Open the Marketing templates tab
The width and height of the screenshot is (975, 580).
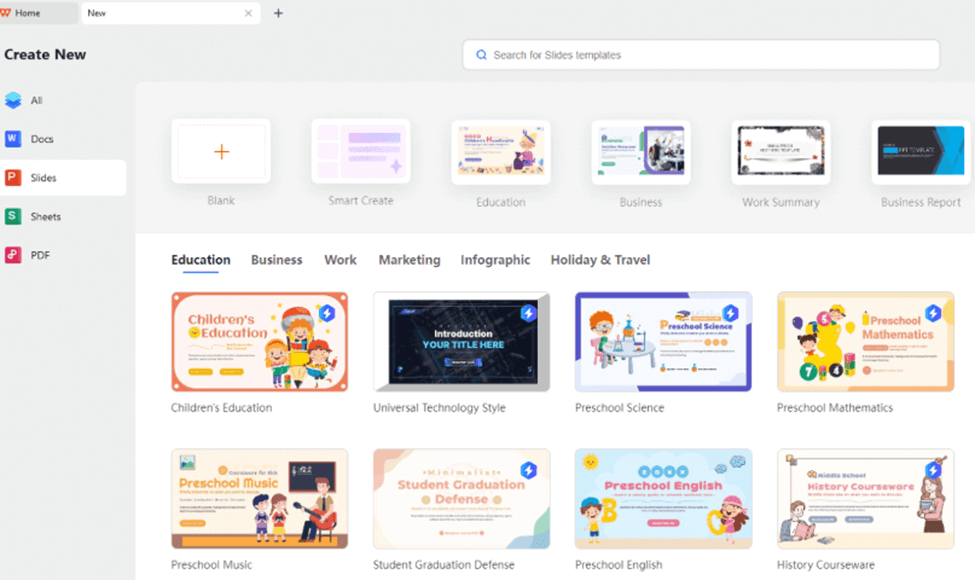tap(409, 259)
